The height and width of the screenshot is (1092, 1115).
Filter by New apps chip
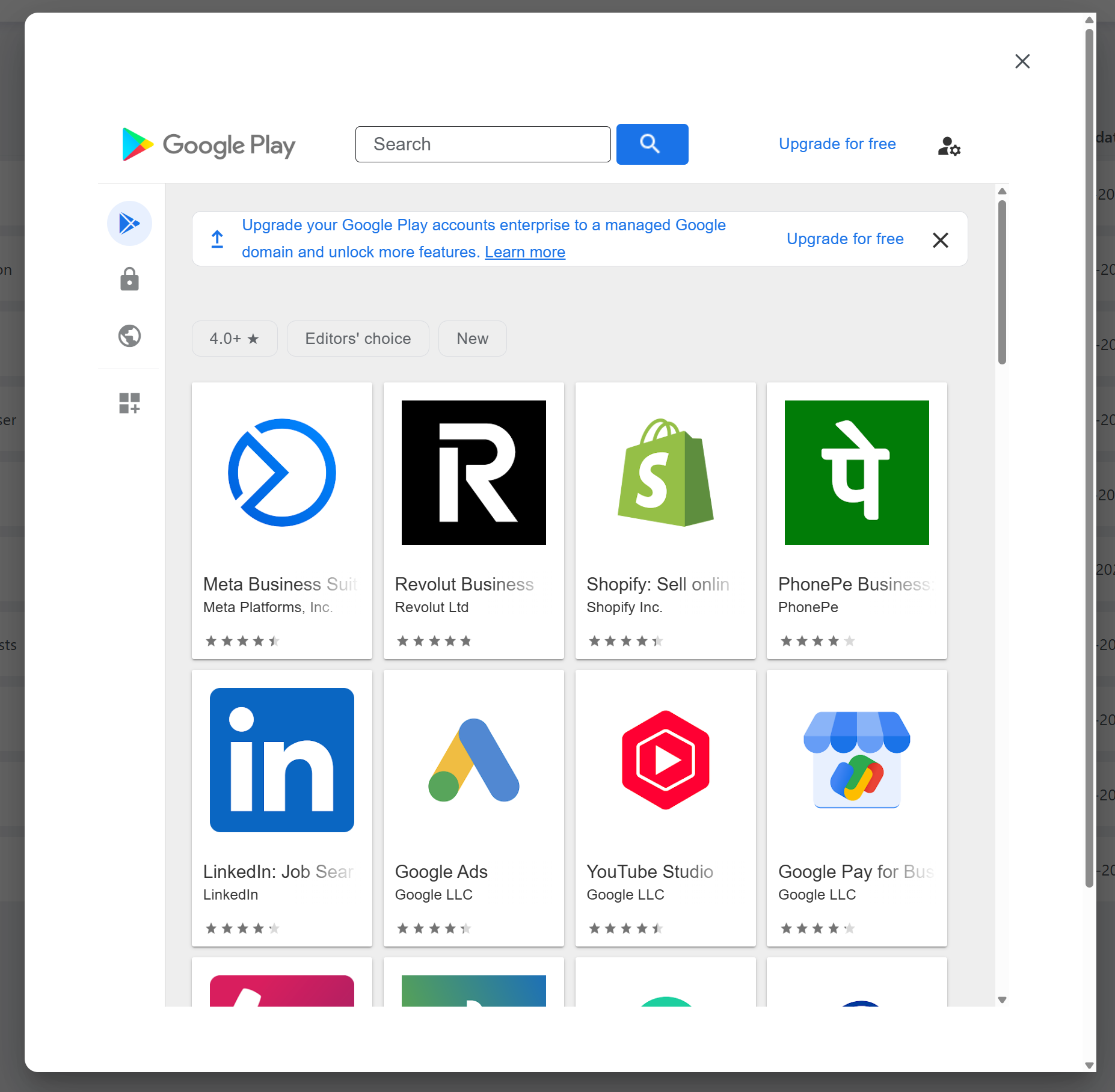click(x=473, y=339)
